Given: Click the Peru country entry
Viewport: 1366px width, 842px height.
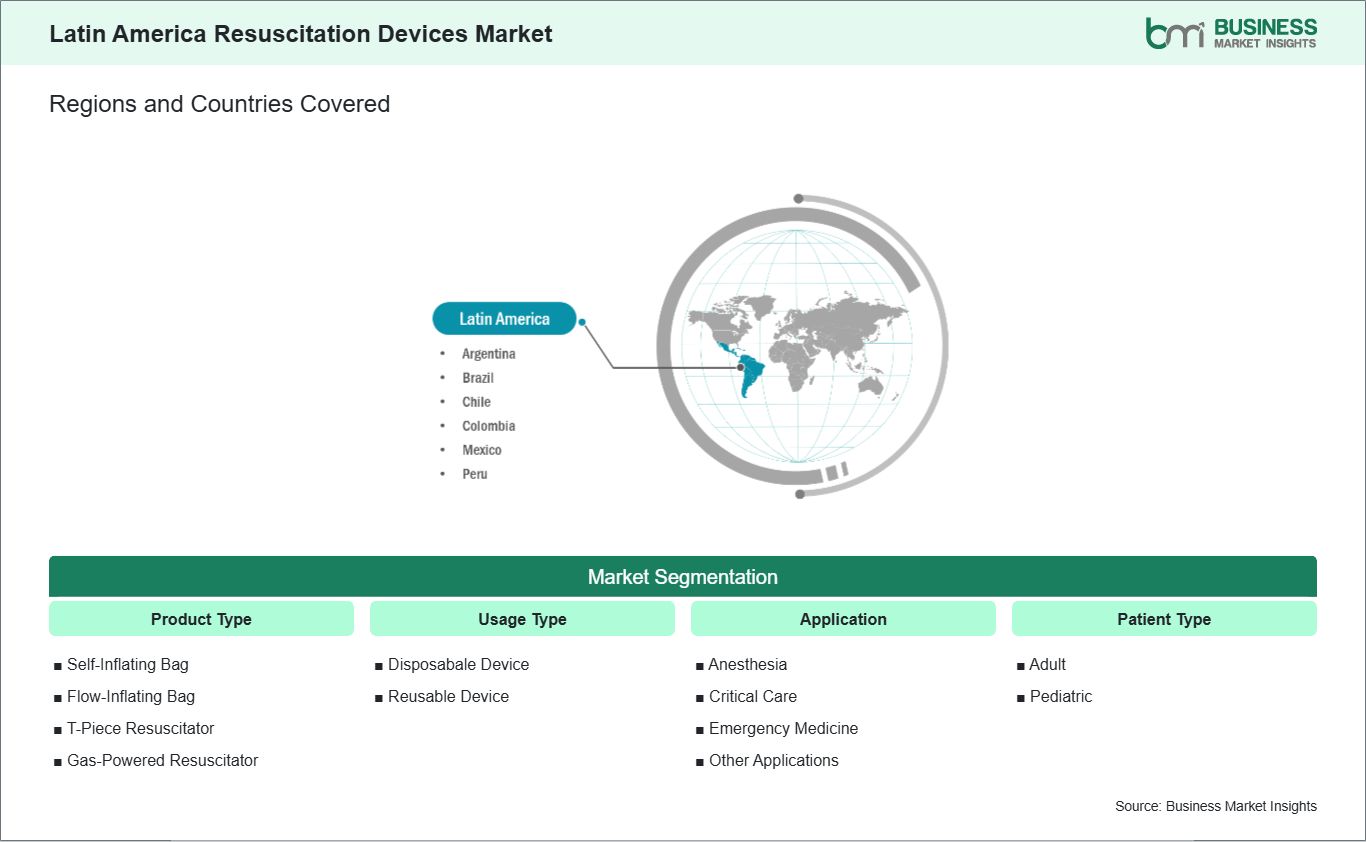Looking at the screenshot, I should pyautogui.click(x=474, y=474).
